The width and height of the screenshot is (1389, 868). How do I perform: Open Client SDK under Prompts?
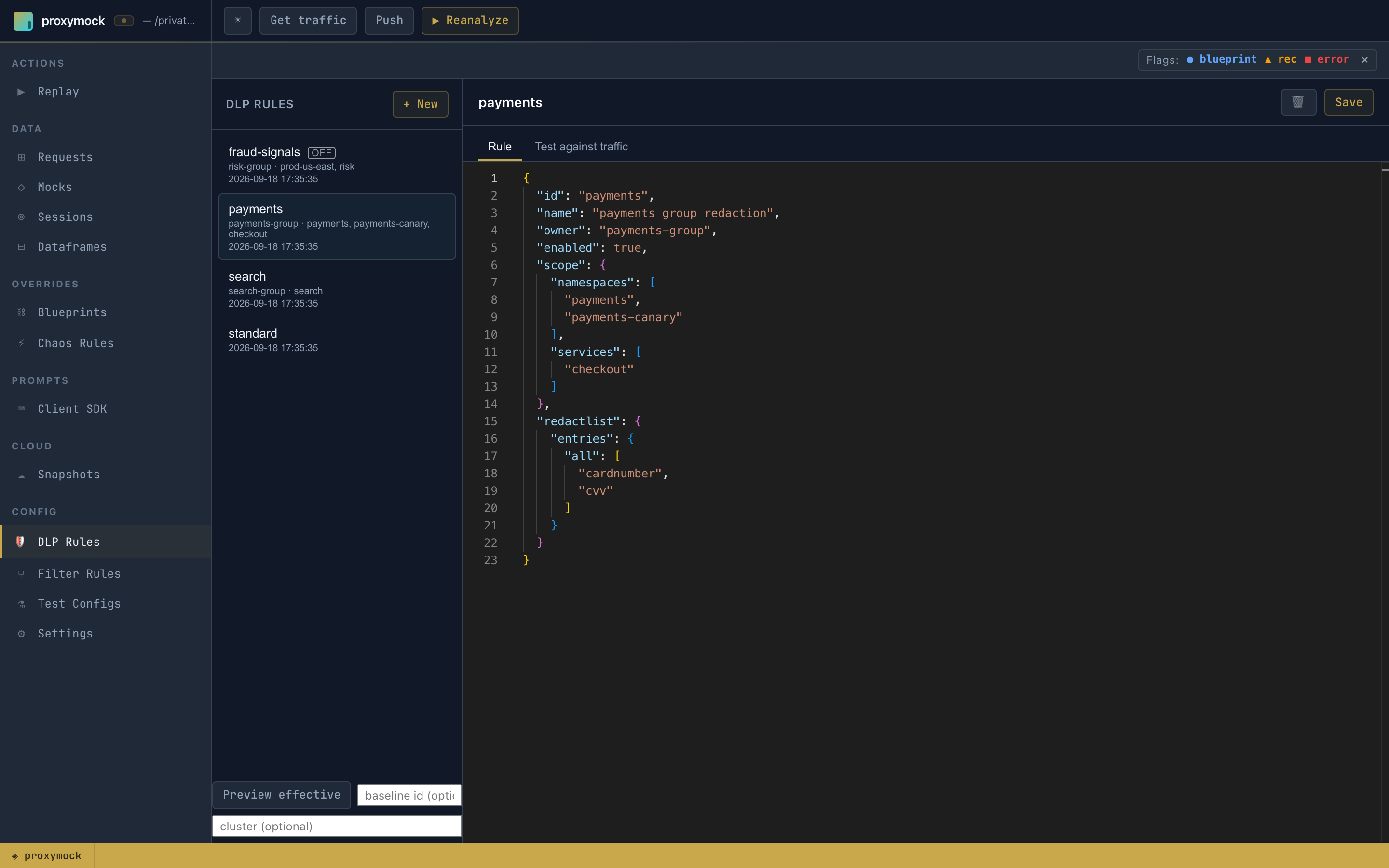click(x=106, y=409)
